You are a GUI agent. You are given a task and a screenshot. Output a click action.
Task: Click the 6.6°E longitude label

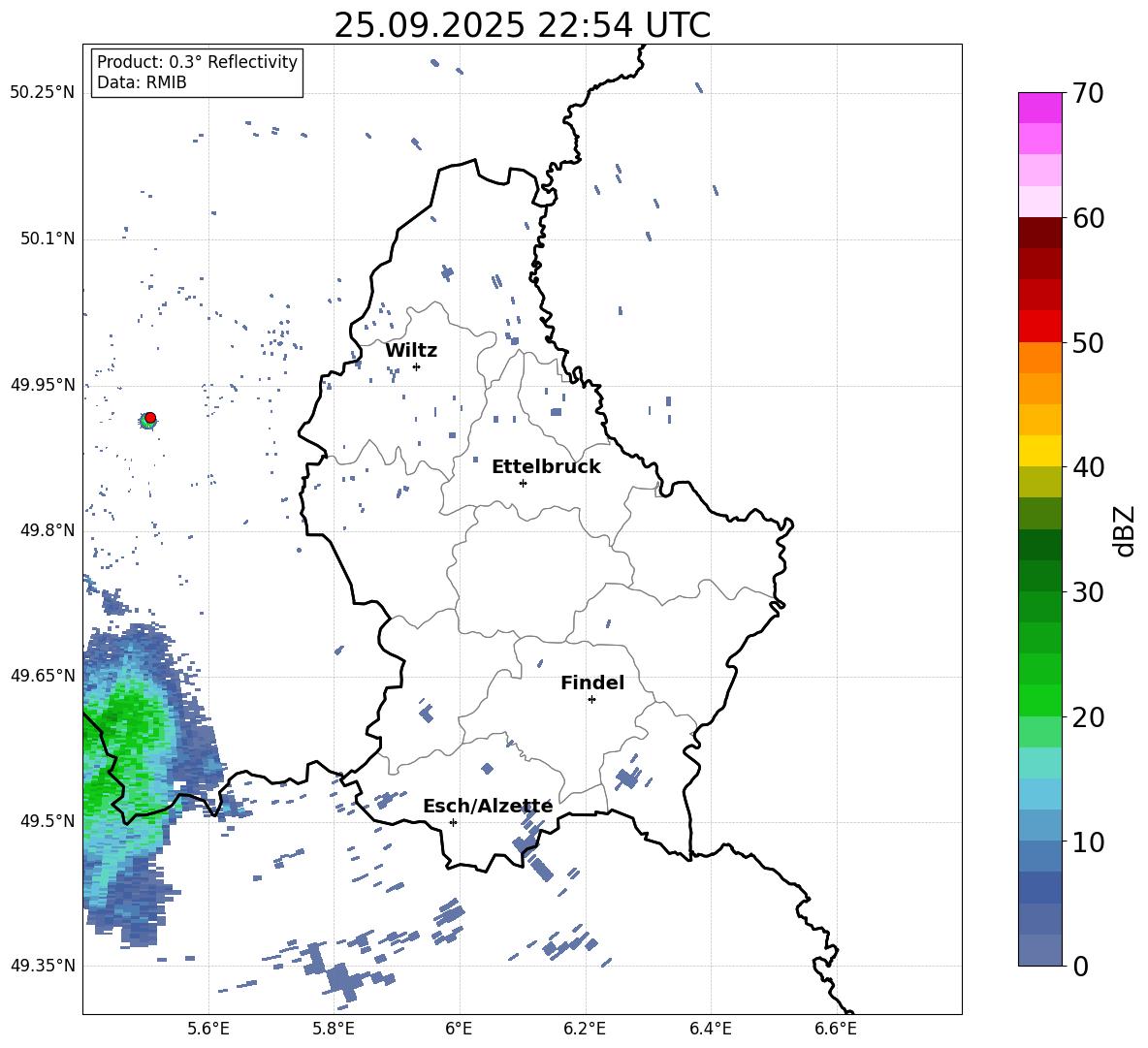pos(836,1029)
